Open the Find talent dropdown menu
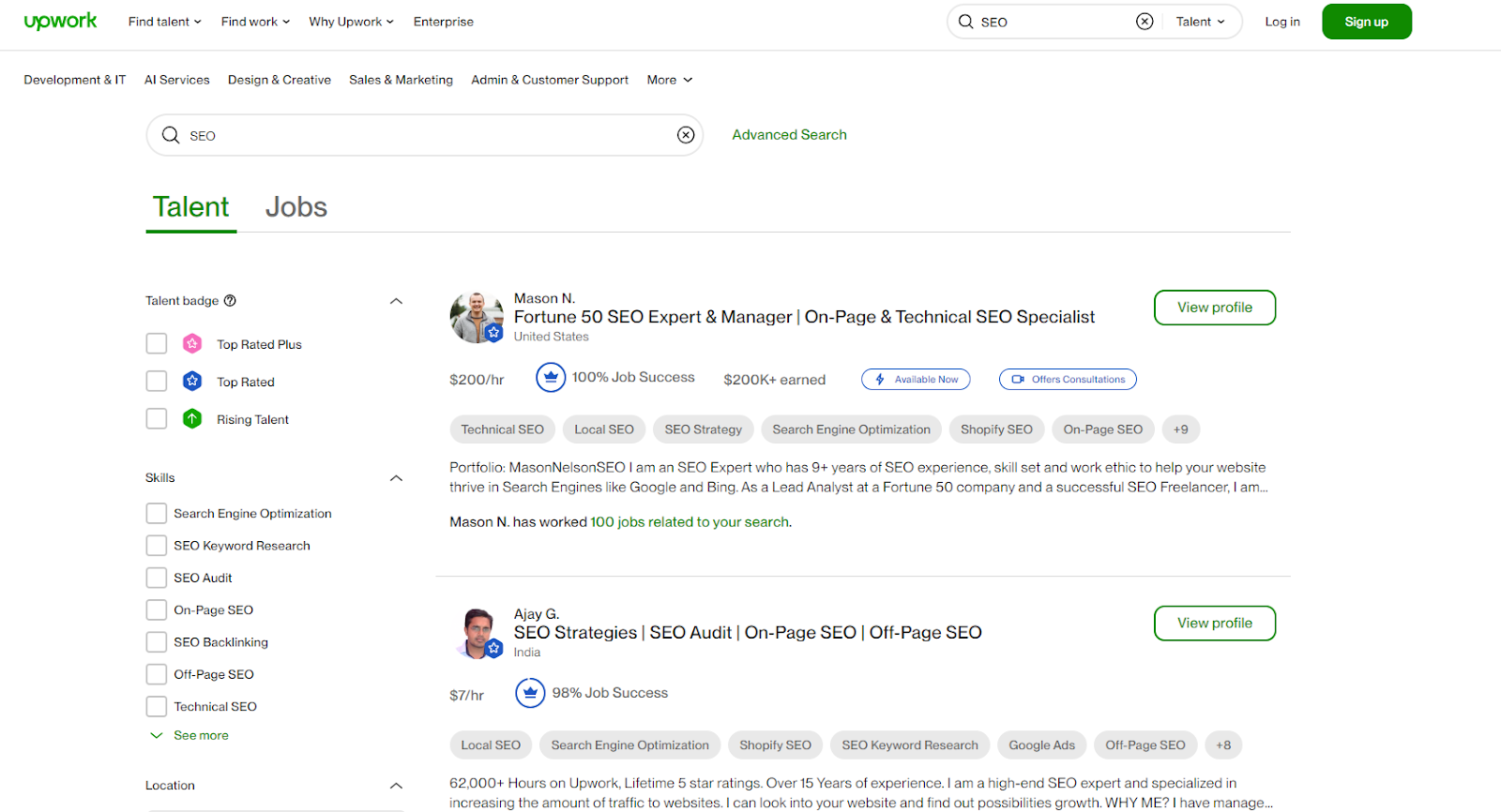This screenshot has width=1501, height=812. [x=164, y=22]
